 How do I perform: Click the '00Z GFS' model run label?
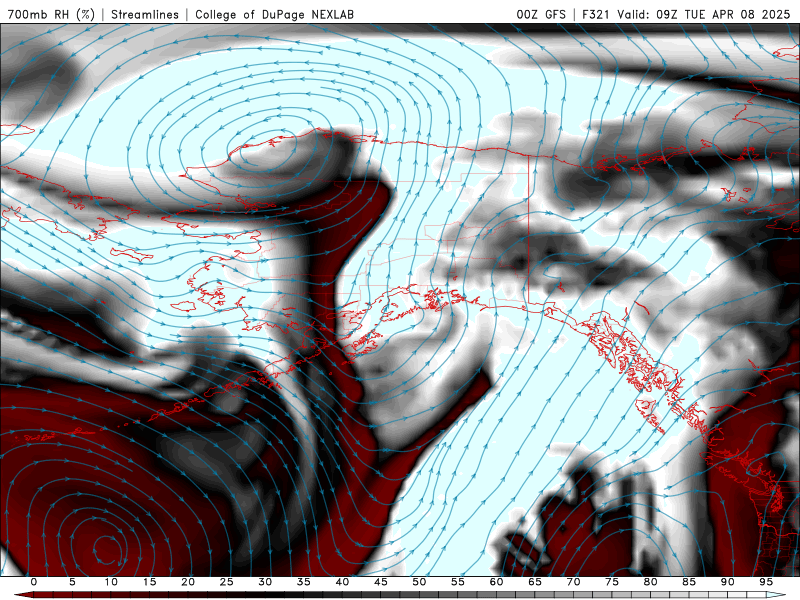click(541, 14)
